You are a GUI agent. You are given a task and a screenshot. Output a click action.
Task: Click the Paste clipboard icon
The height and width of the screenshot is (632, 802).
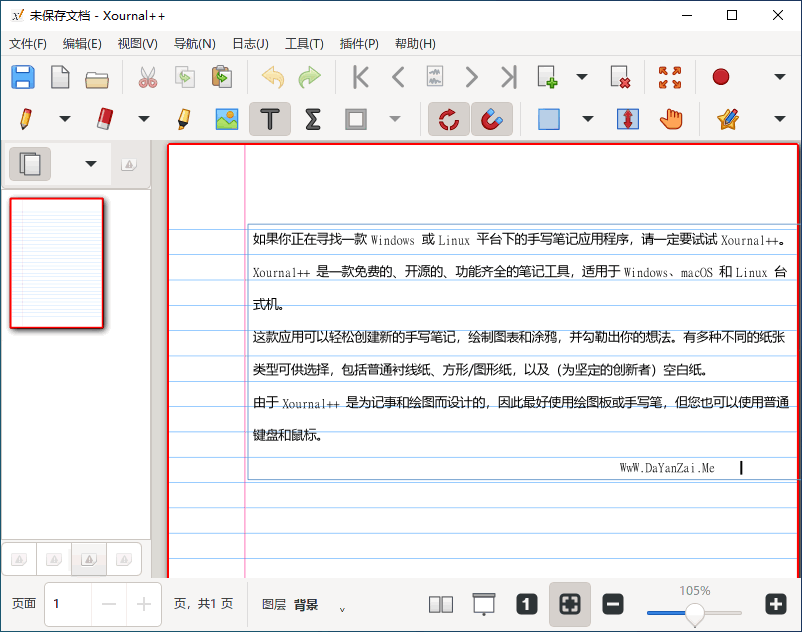(x=221, y=77)
